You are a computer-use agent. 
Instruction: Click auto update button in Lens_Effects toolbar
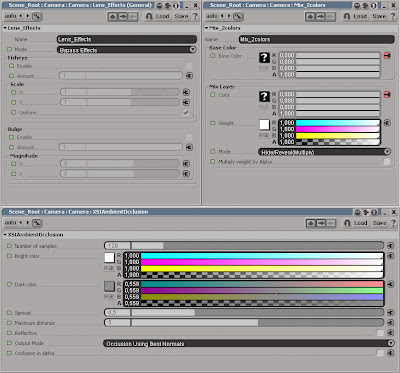(x=10, y=16)
